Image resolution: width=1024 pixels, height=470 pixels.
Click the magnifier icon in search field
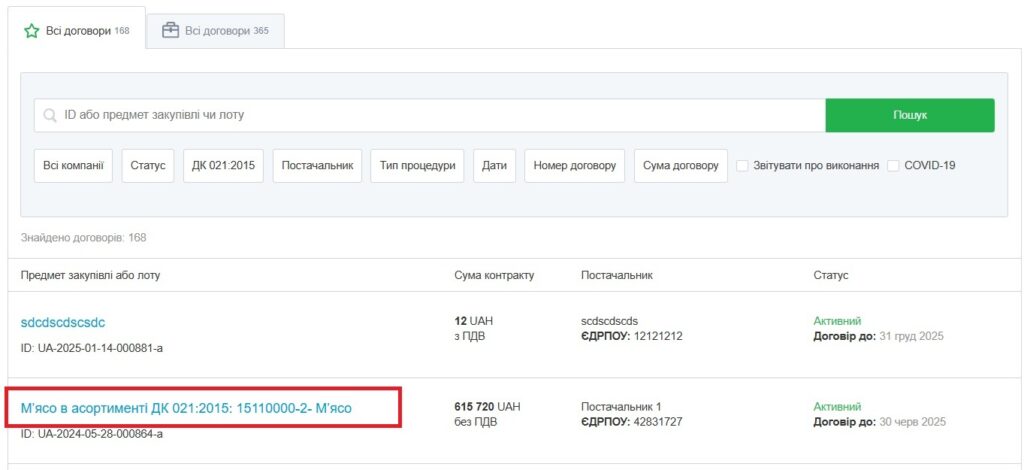pyautogui.click(x=50, y=115)
